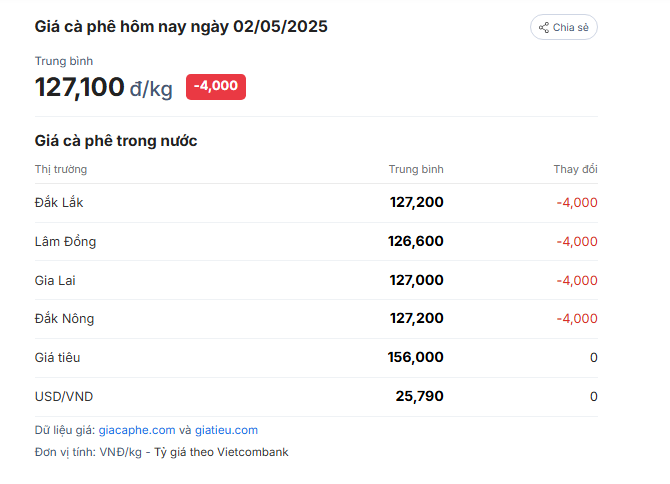Select the USD/VND exchange rate row
This screenshot has width=670, height=484.
tap(316, 396)
